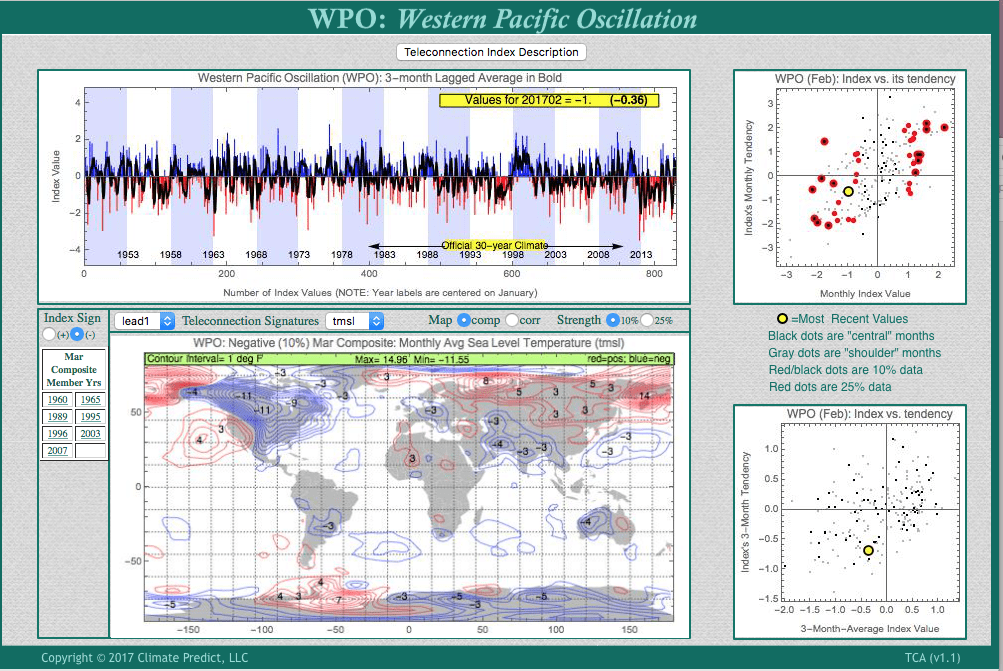Screen dimensions: 1003x671
Task: Open the lead1 dropdown
Action: 144,320
